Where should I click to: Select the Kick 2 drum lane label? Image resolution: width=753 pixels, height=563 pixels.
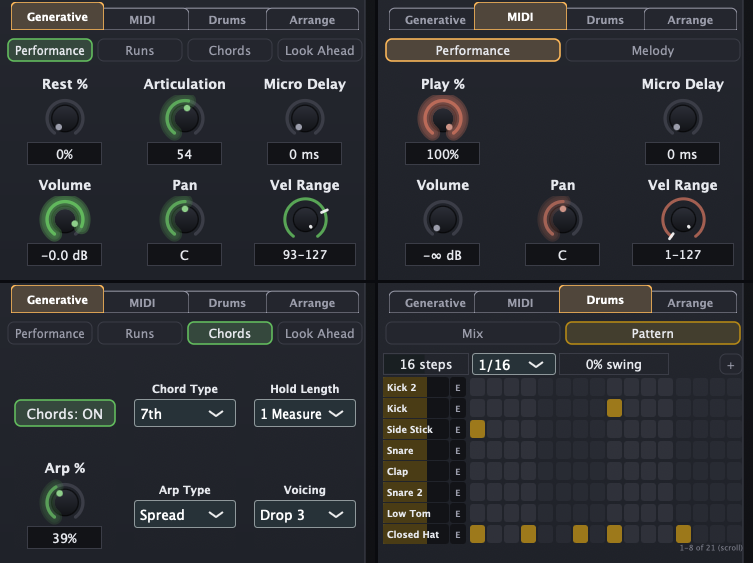click(416, 388)
